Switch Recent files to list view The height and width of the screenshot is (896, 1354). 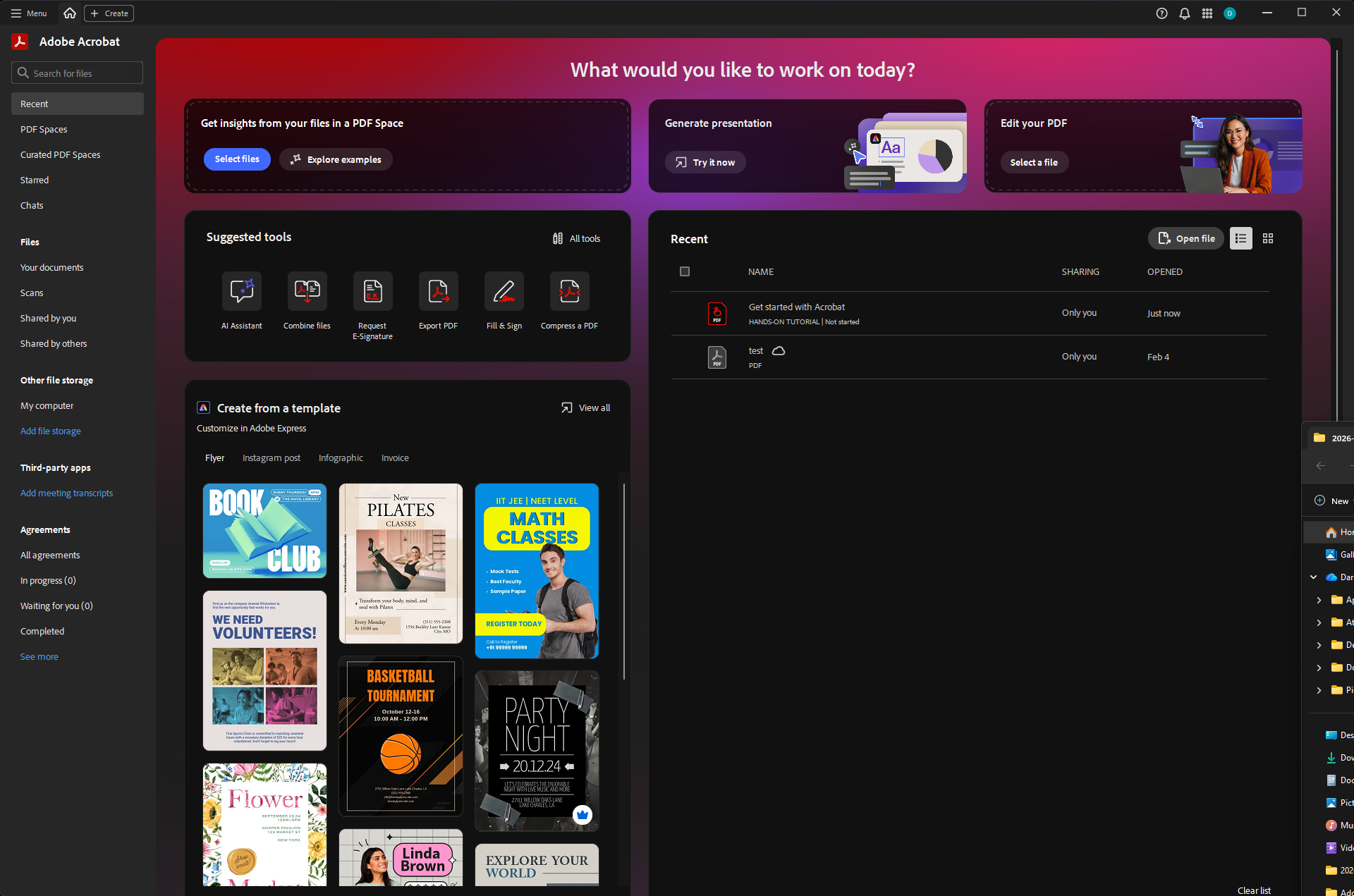(x=1240, y=238)
